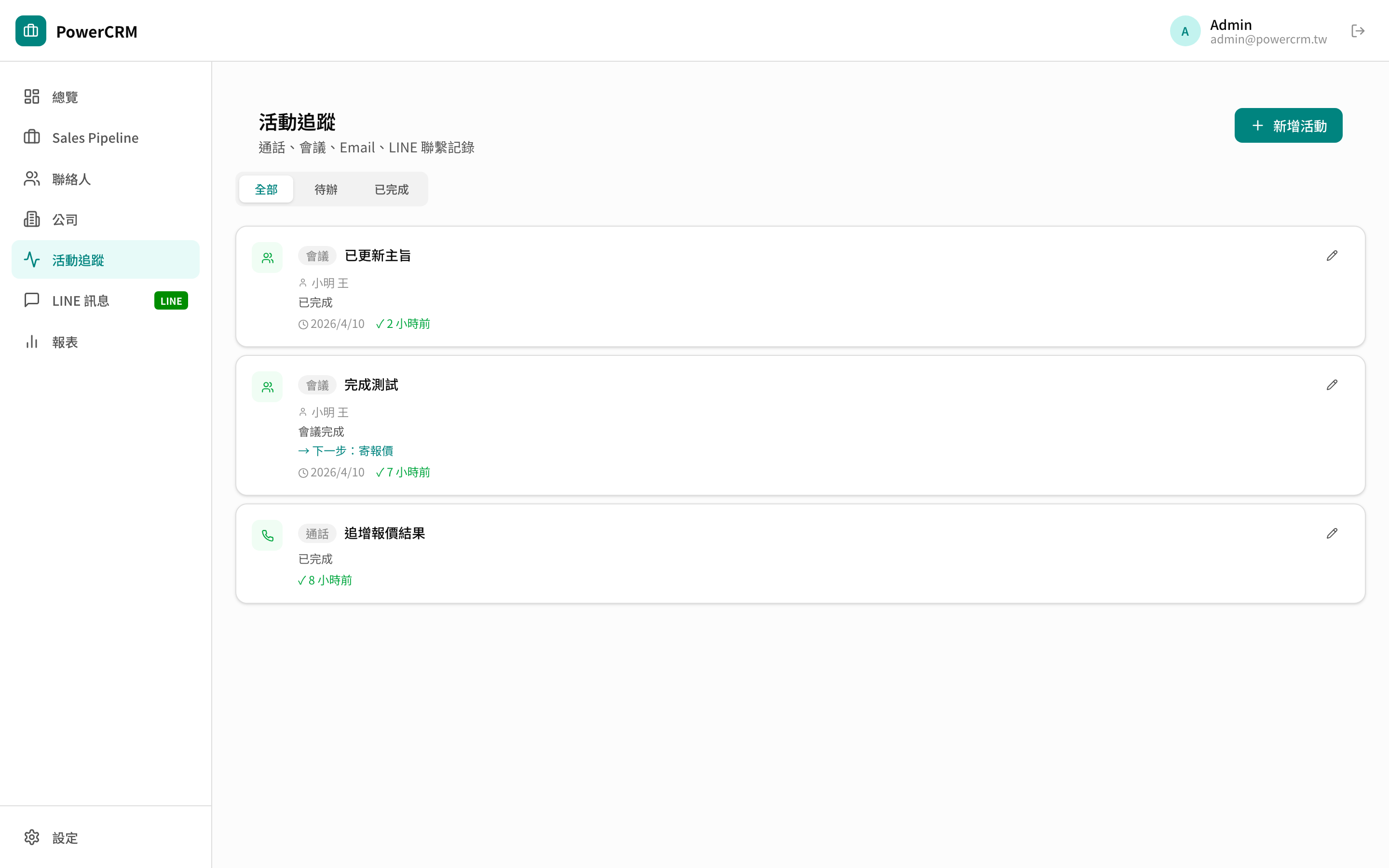Click the phone icon on 追增報價結果 card
The width and height of the screenshot is (1389, 868).
[268, 536]
